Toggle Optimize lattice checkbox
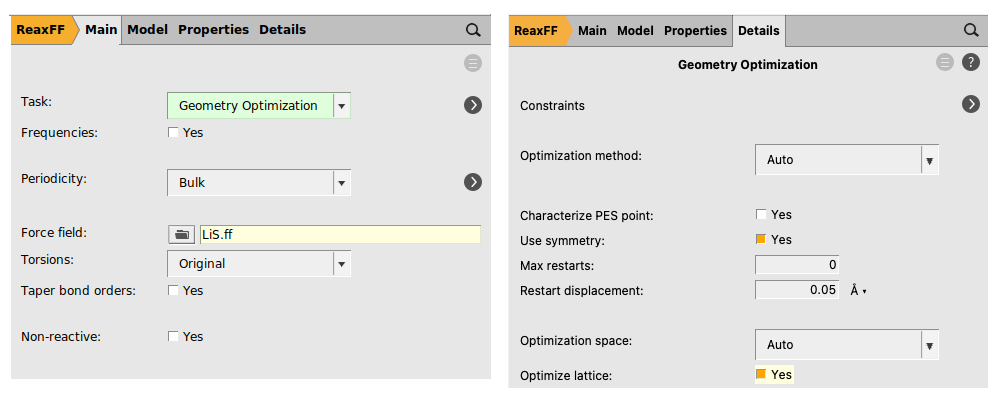1006x401 pixels. (x=761, y=374)
